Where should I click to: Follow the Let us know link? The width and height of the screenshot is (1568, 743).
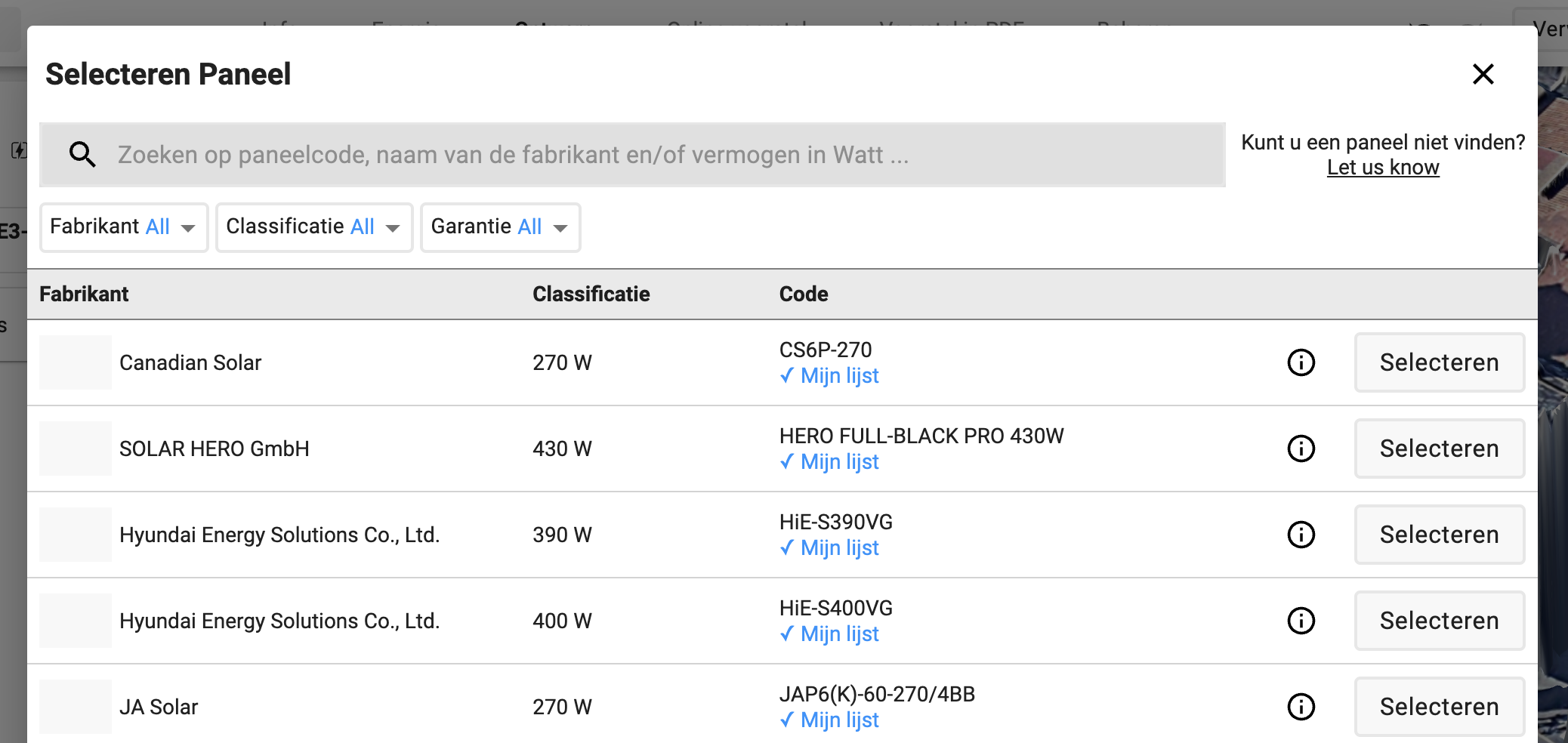pos(1383,168)
